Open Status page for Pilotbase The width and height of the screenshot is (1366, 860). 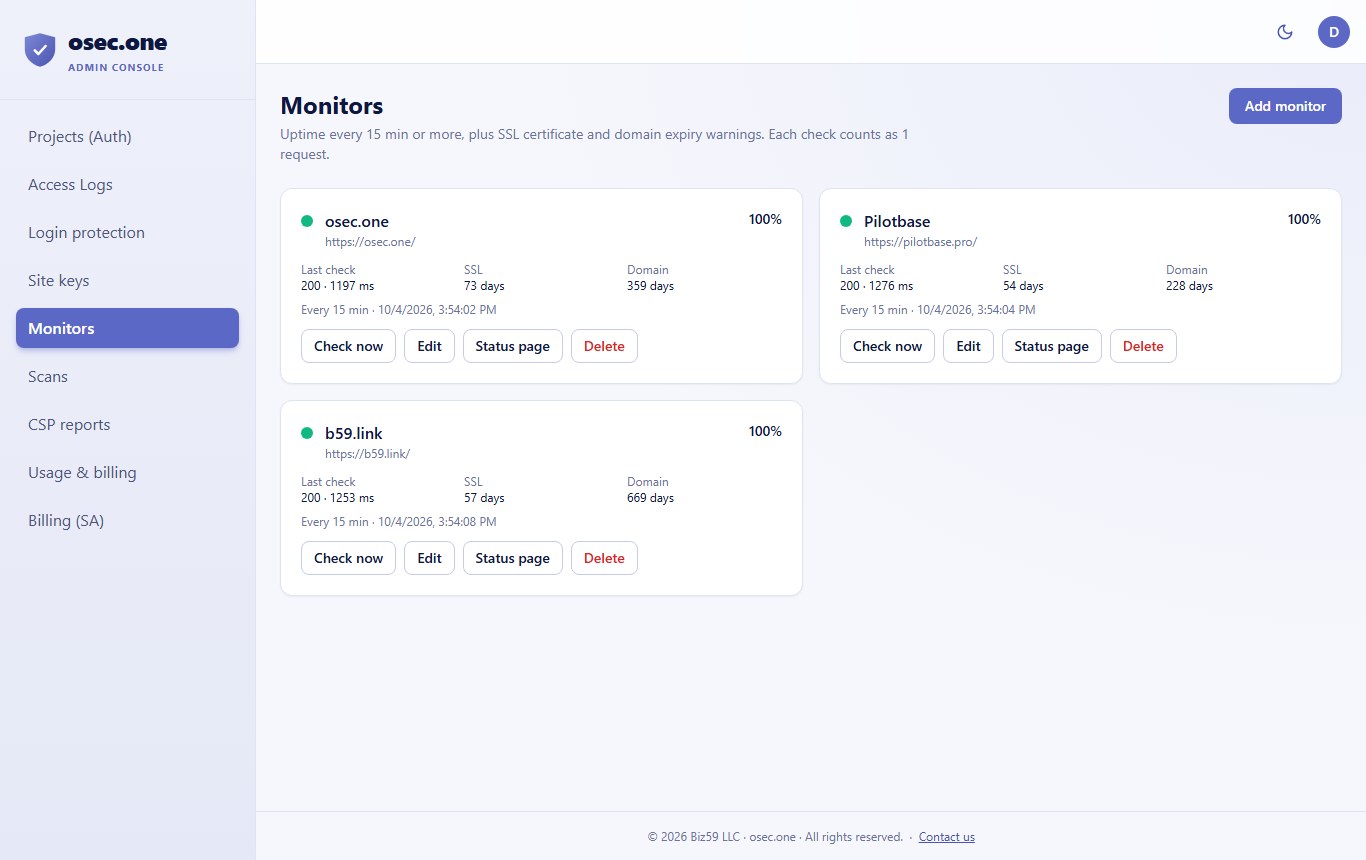click(x=1051, y=346)
